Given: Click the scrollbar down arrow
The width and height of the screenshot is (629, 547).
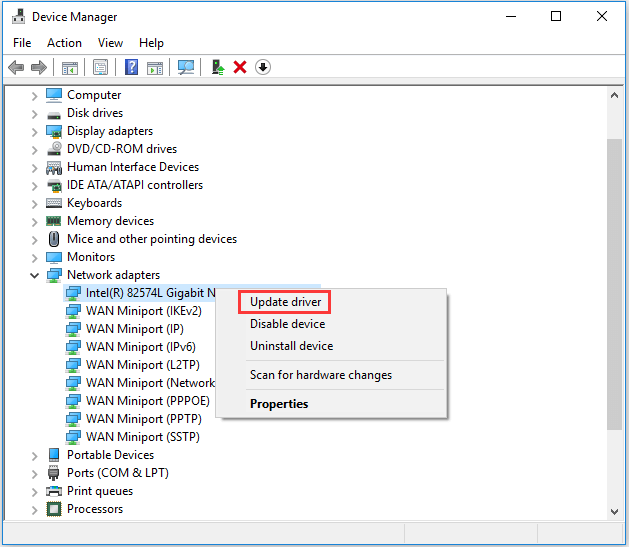Looking at the screenshot, I should [x=614, y=512].
